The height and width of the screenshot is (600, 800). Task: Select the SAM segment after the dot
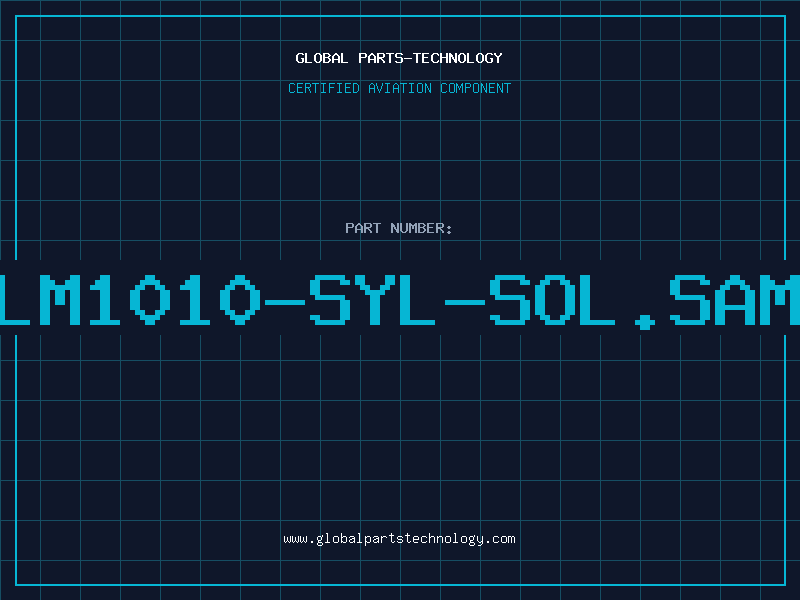point(735,300)
